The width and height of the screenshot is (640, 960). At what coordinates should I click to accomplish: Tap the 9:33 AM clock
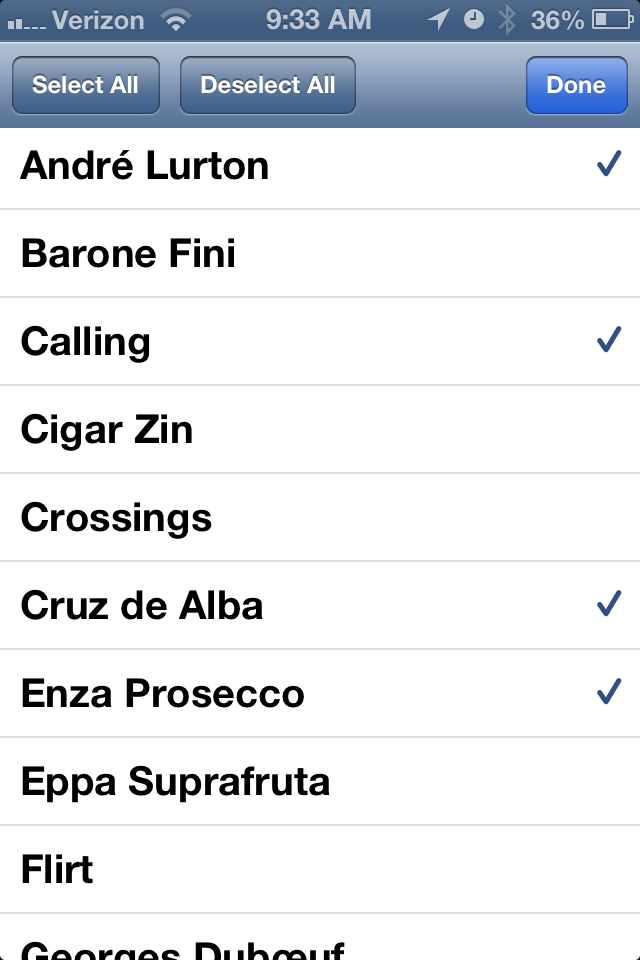[x=318, y=20]
